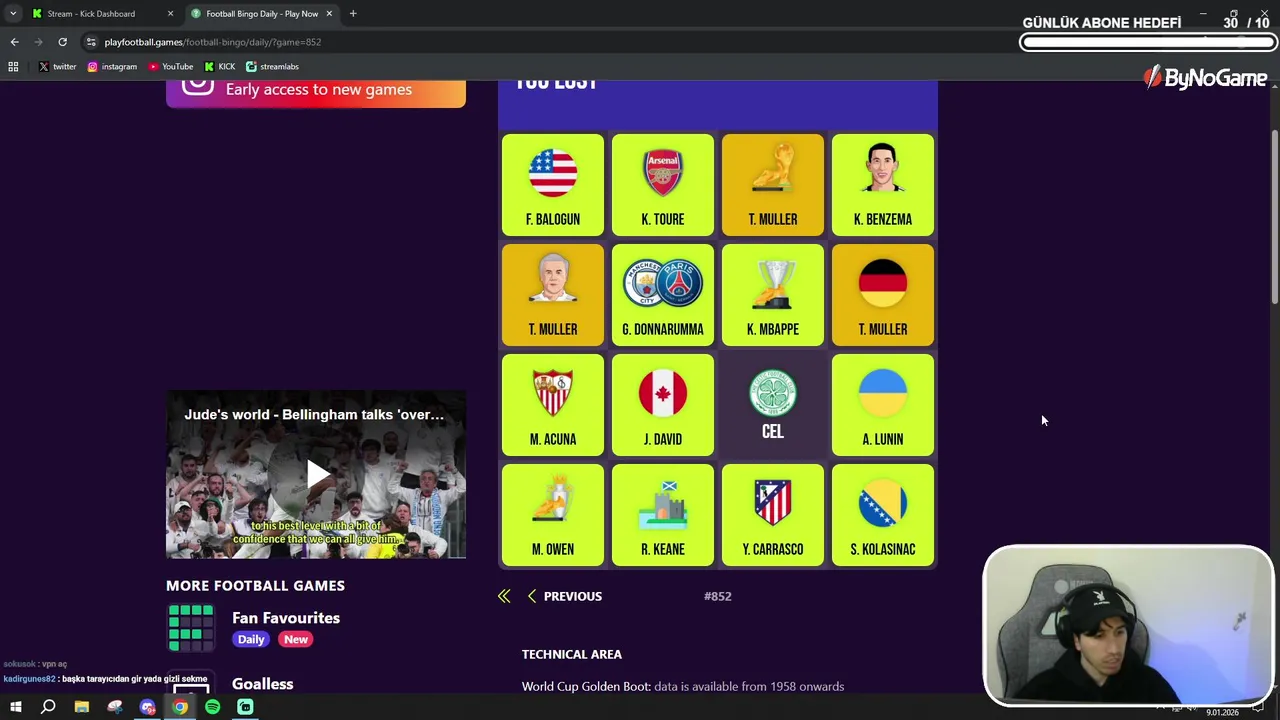The image size is (1280, 720).
Task: Open Streamlabs from the taskbar
Action: [x=246, y=707]
